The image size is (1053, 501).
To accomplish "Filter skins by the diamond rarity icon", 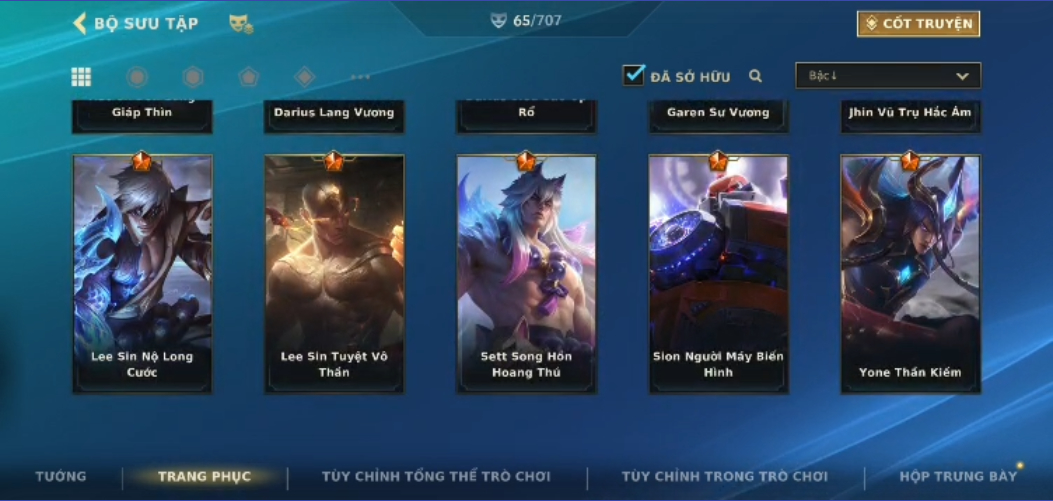I will click(x=304, y=77).
